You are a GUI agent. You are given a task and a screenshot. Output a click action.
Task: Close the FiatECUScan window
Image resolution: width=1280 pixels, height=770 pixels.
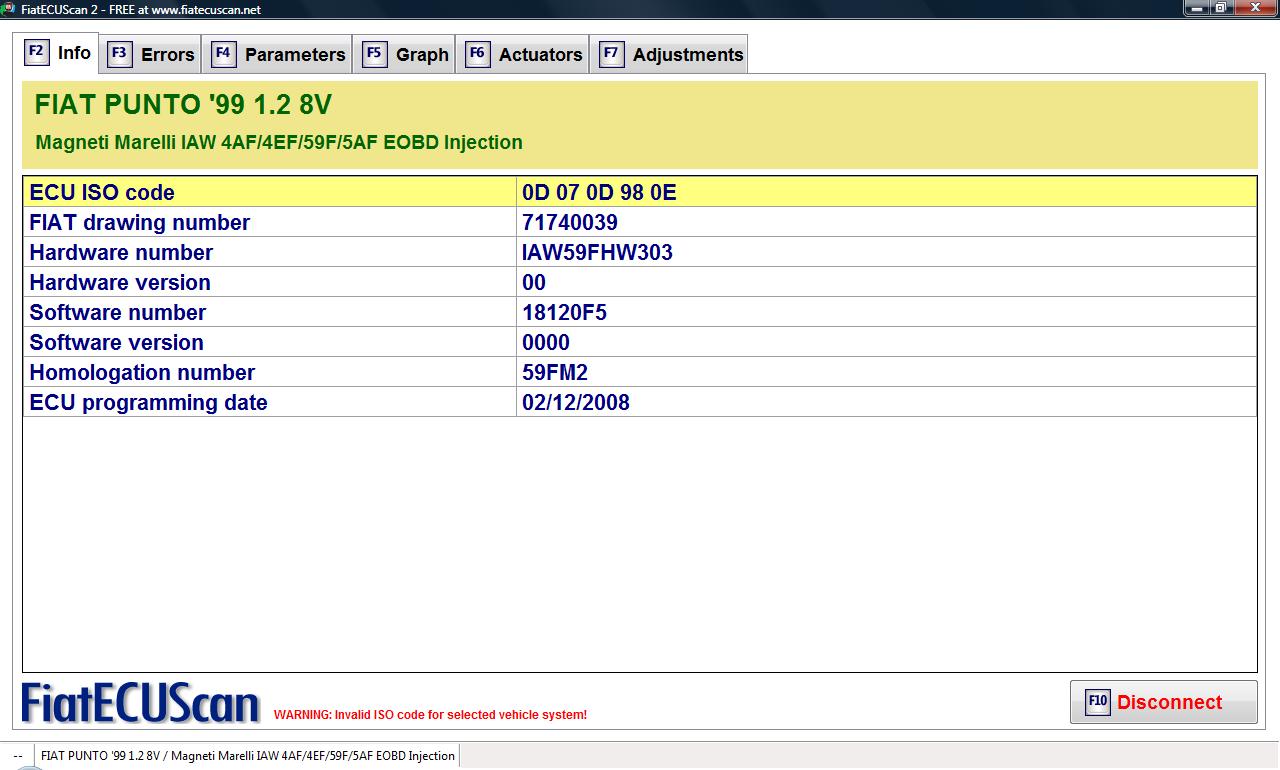[1255, 8]
